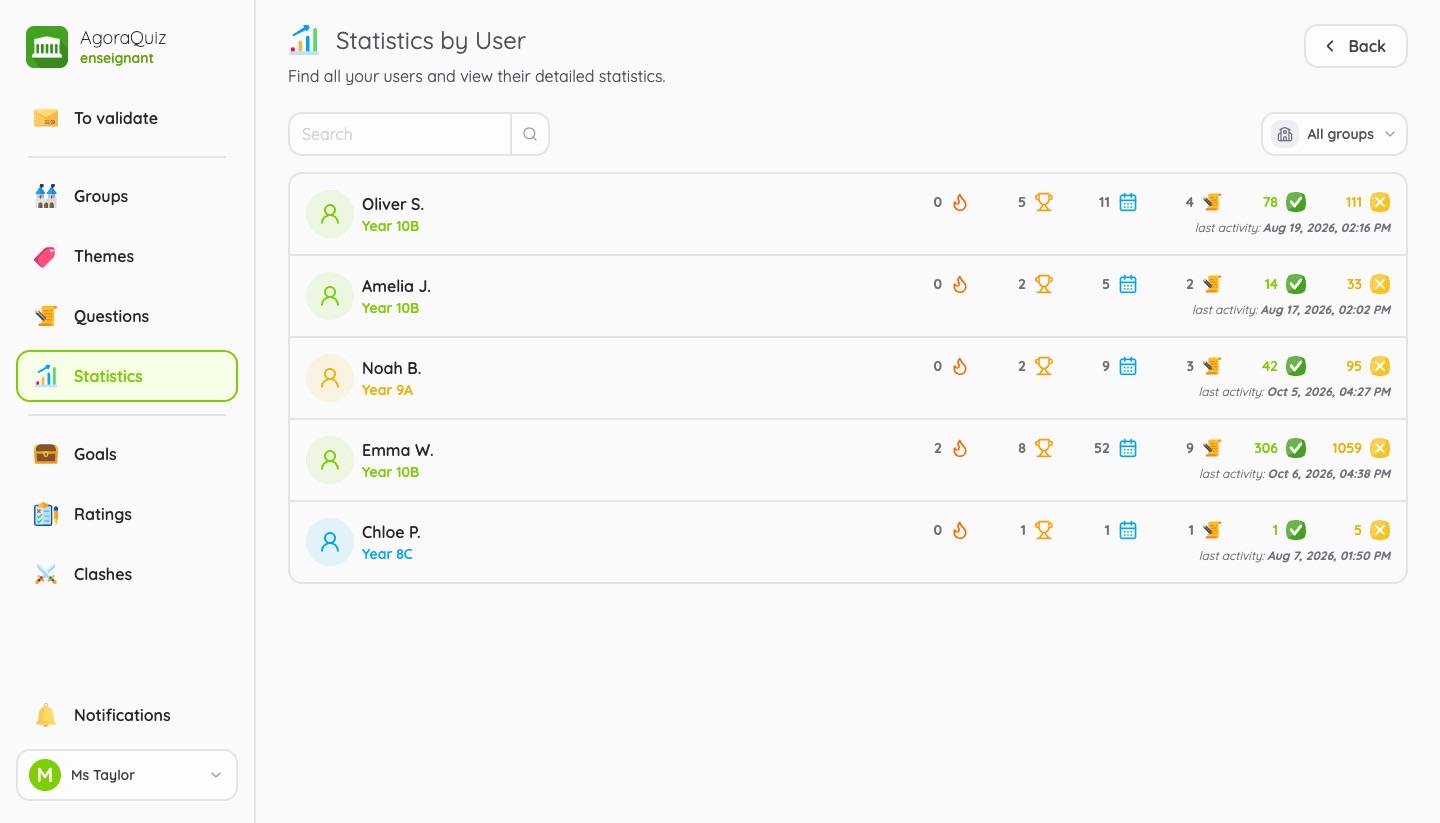Click Emma W.'s flame streak icon

click(960, 448)
